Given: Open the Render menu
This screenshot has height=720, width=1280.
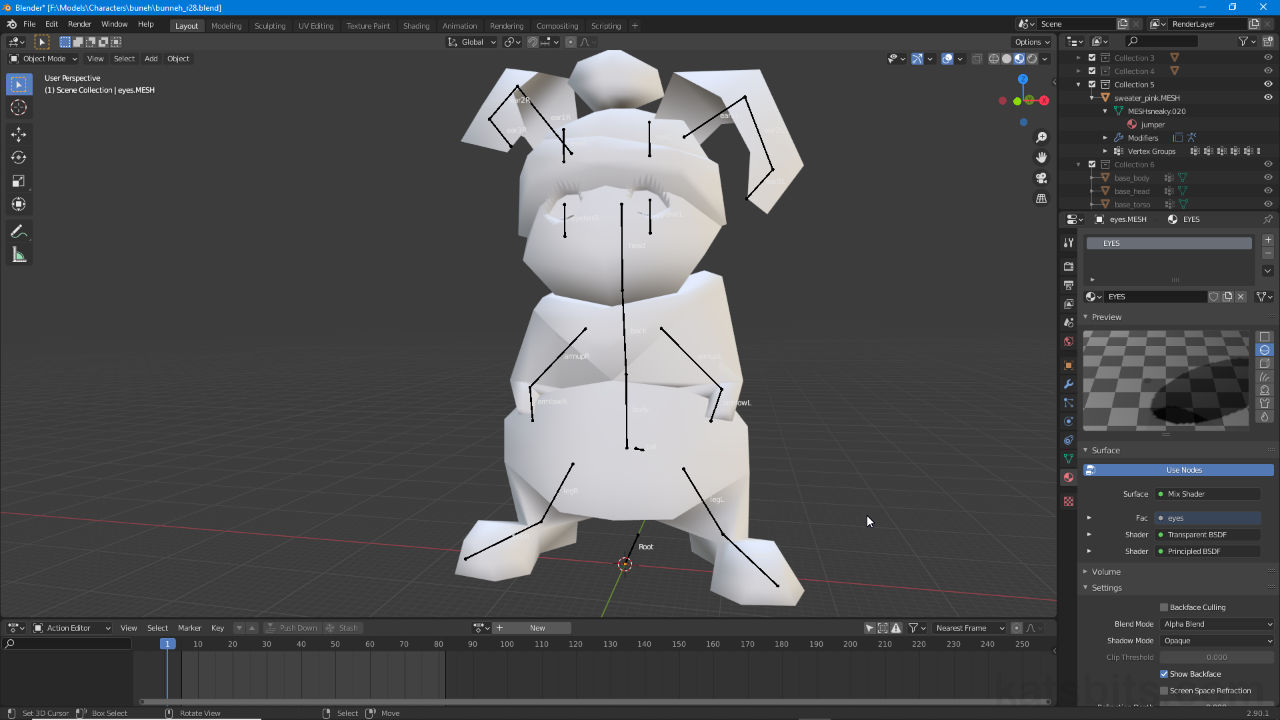Looking at the screenshot, I should (x=79, y=24).
